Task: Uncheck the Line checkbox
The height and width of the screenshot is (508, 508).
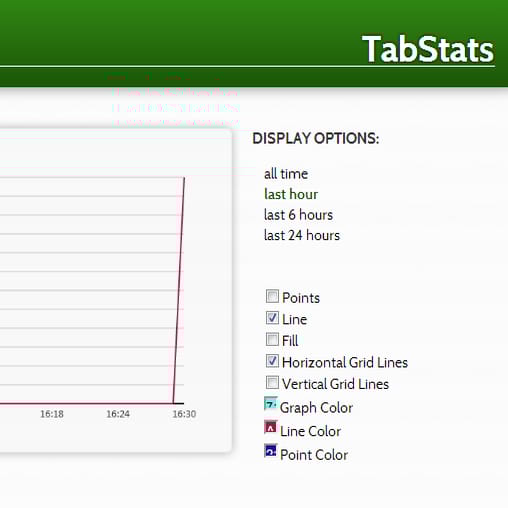Action: [272, 318]
